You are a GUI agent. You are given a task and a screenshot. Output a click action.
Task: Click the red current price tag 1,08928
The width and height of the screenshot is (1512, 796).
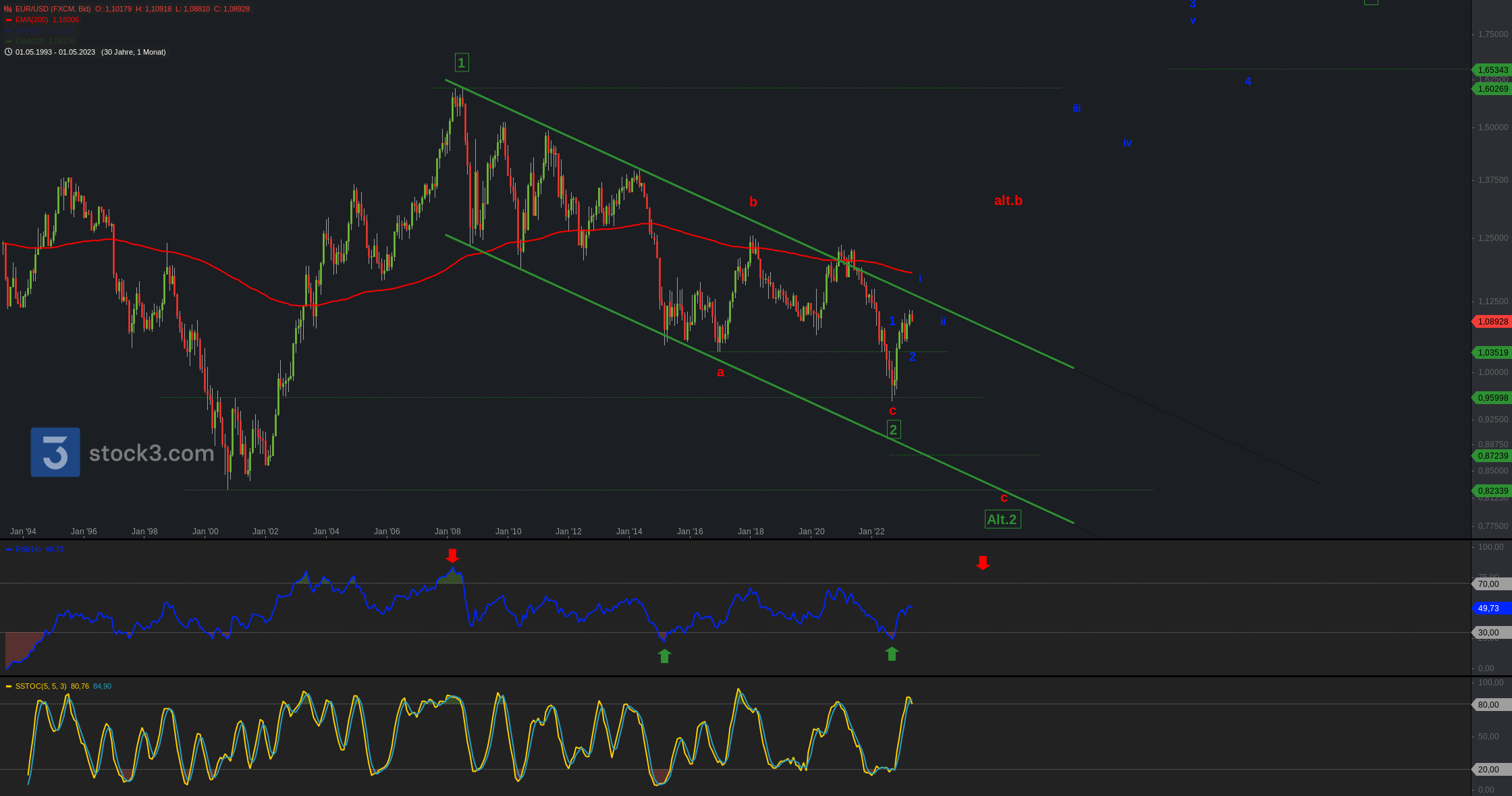pos(1491,322)
